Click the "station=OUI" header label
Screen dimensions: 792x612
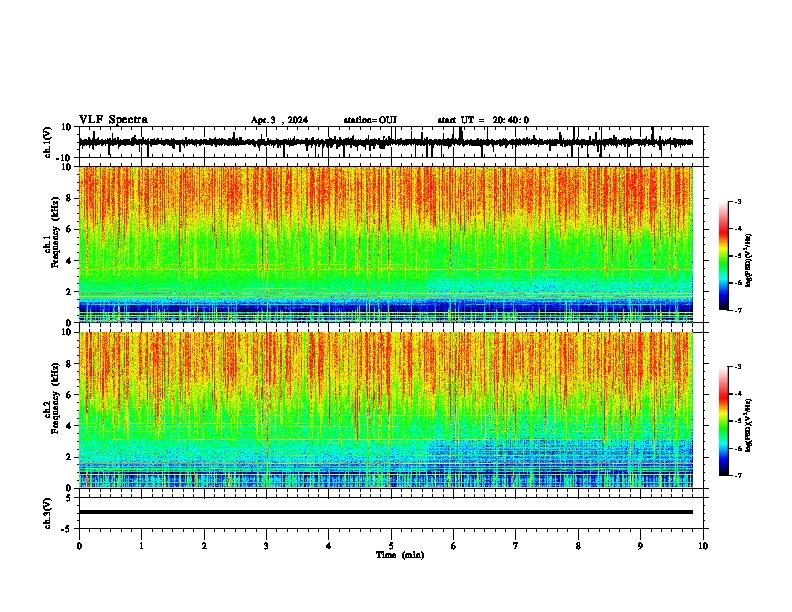pyautogui.click(x=370, y=120)
